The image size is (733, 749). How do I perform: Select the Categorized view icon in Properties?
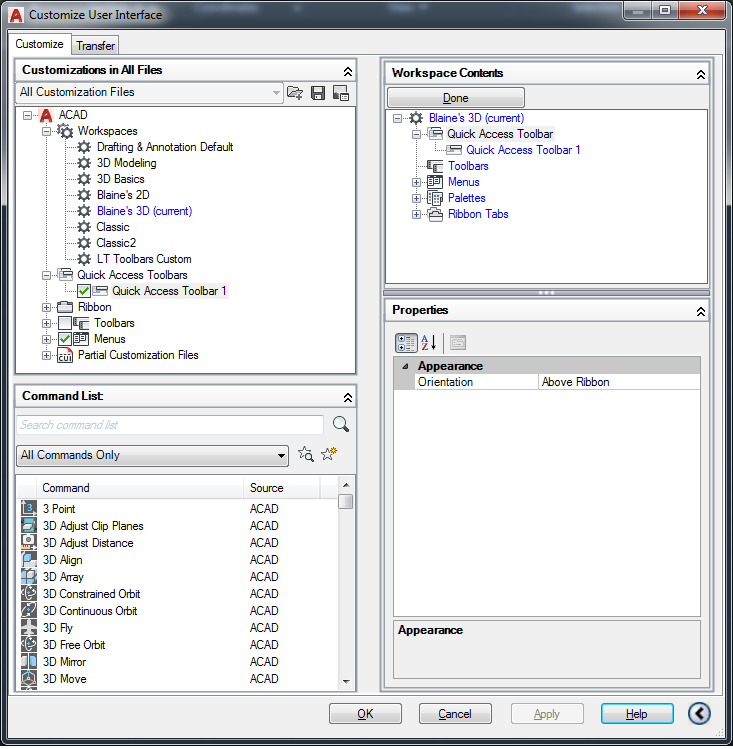point(406,342)
